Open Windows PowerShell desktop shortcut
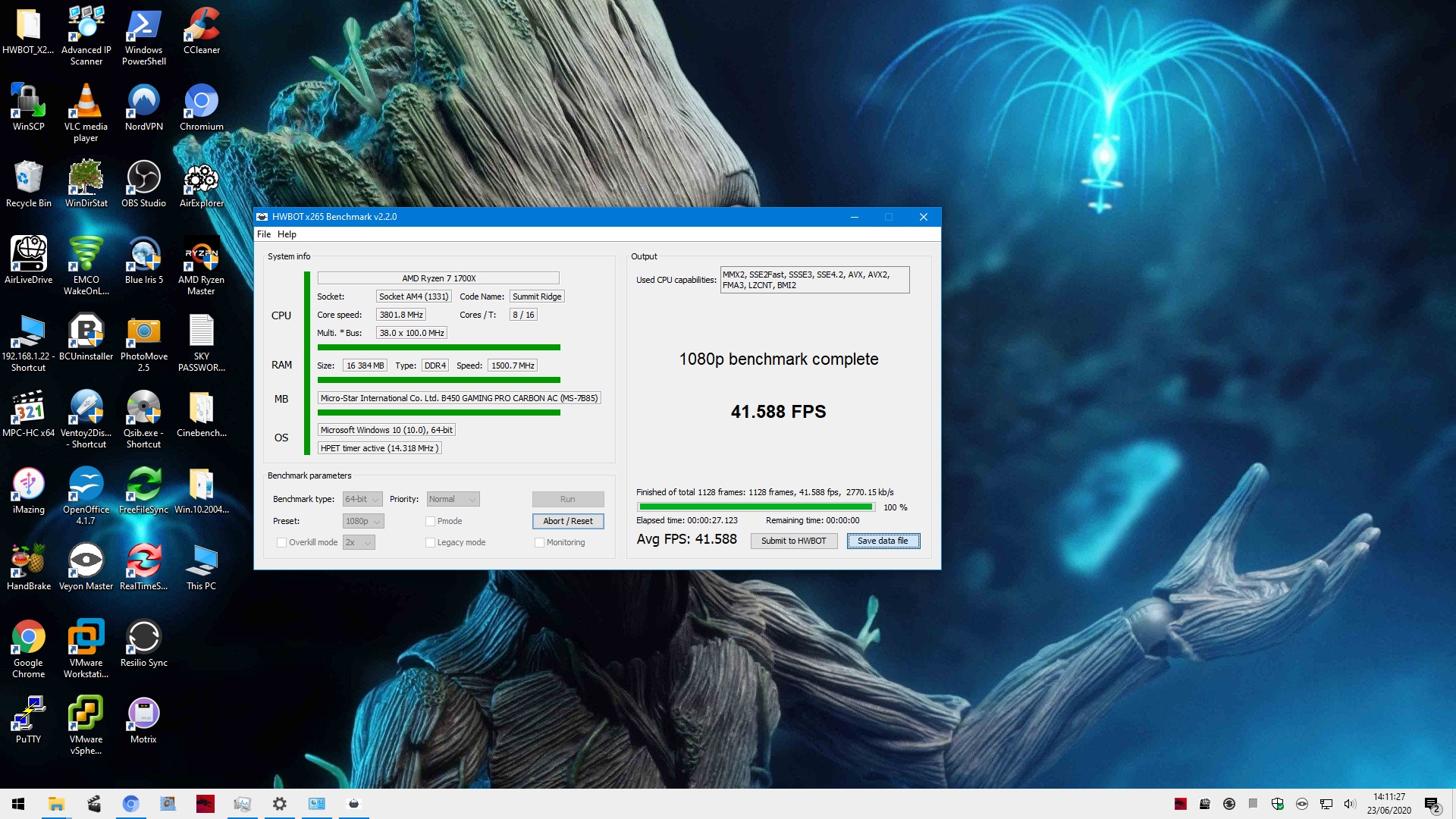This screenshot has width=1456, height=819. (143, 36)
